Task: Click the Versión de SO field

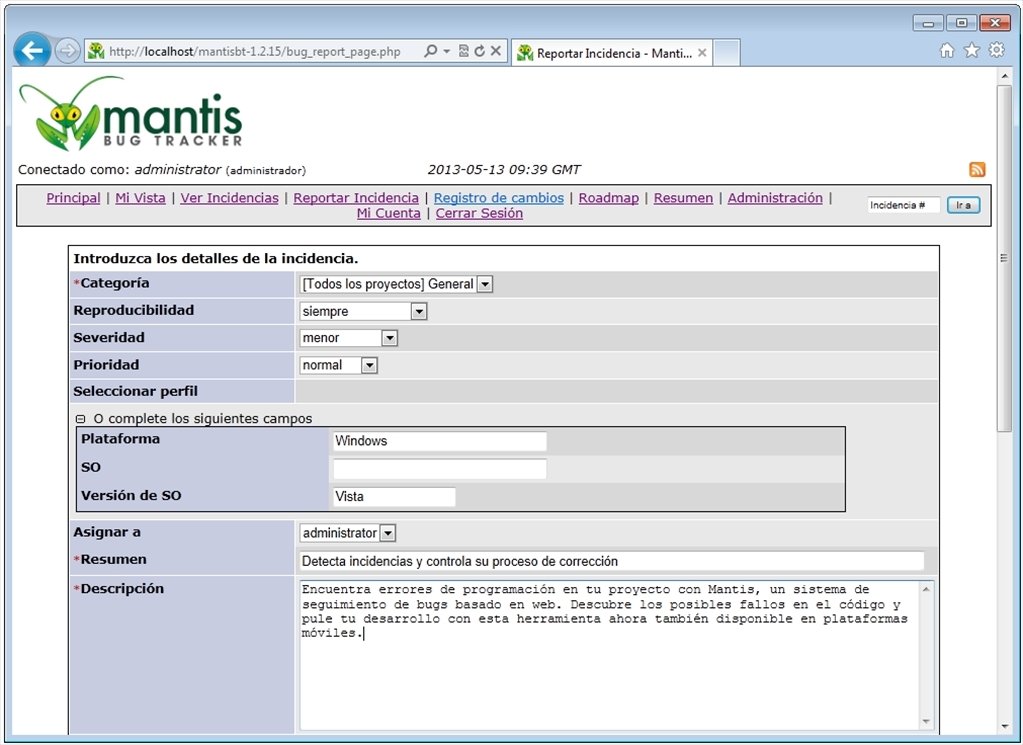Action: coord(394,497)
